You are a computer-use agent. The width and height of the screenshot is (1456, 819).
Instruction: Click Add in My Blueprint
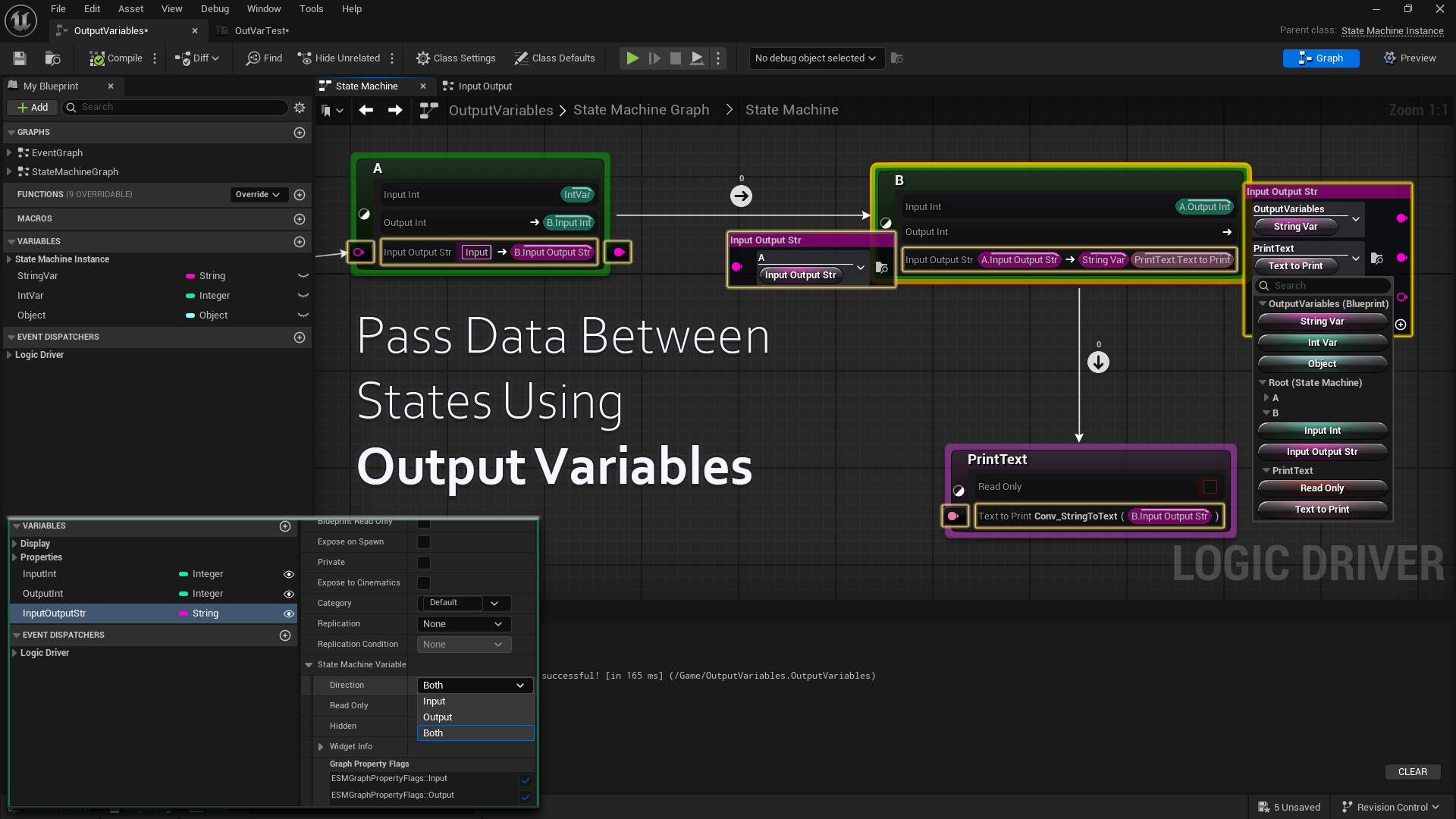click(x=33, y=108)
